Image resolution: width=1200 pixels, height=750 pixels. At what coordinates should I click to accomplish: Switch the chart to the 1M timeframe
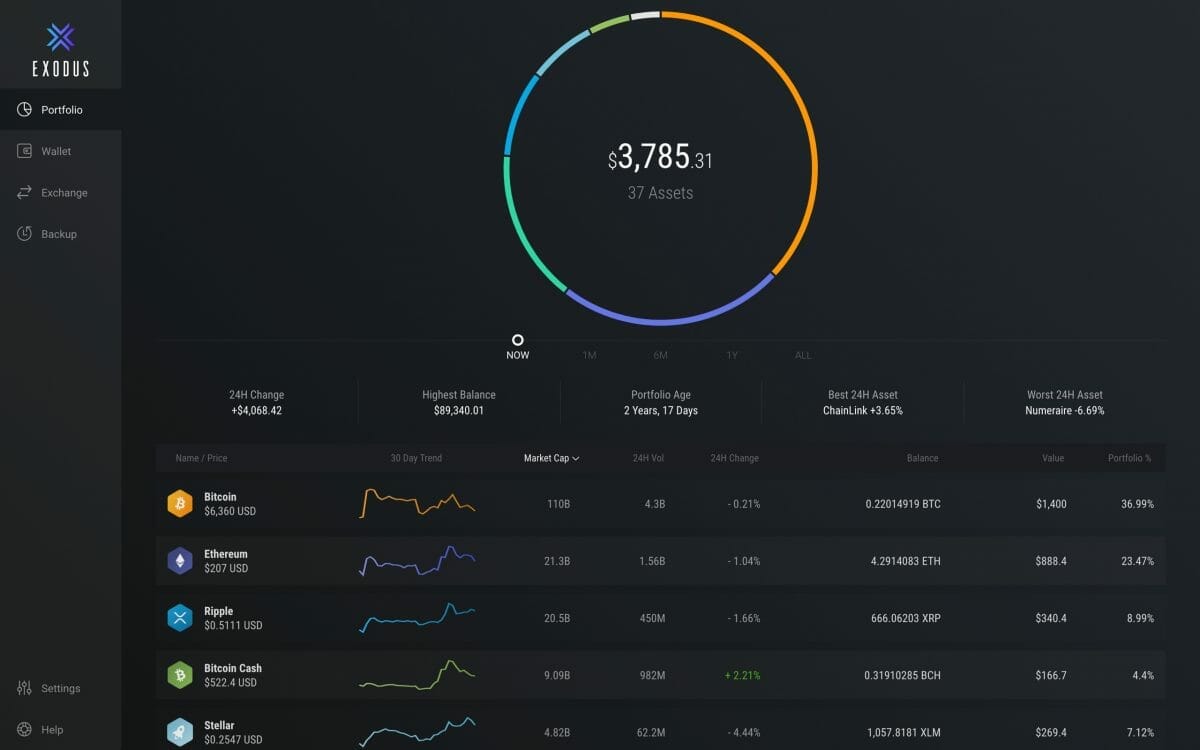pos(589,354)
